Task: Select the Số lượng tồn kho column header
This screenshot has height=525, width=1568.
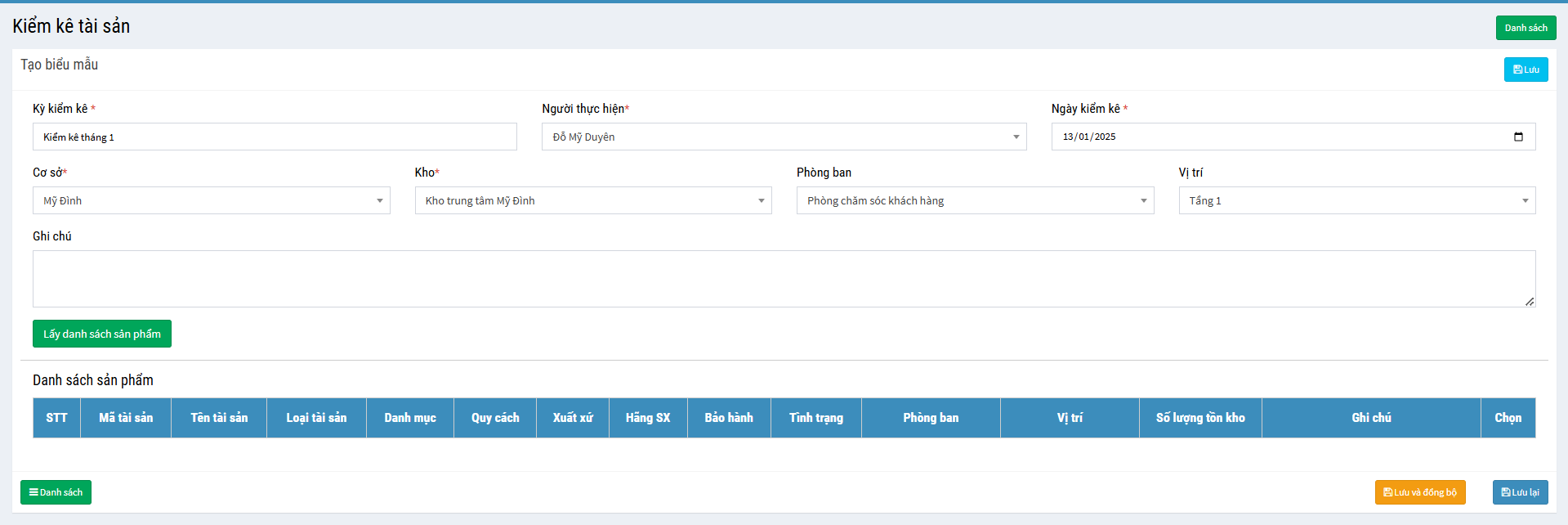Action: (1199, 418)
